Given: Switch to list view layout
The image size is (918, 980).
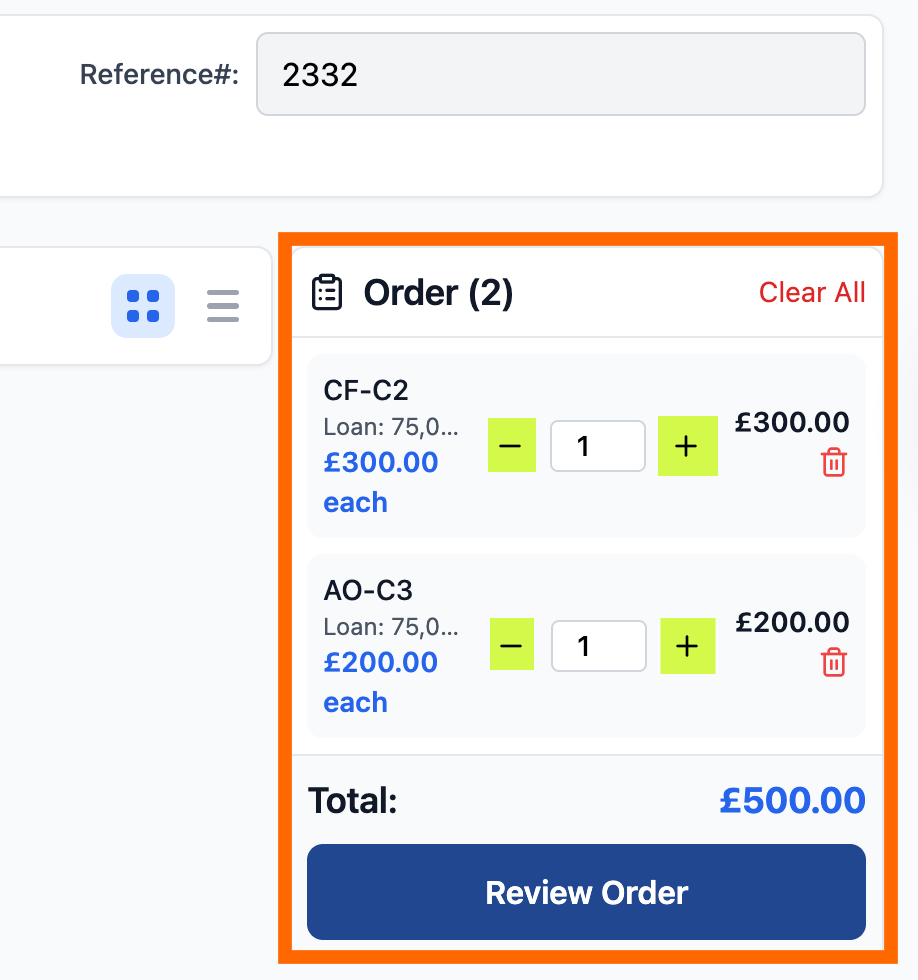Looking at the screenshot, I should pos(223,306).
